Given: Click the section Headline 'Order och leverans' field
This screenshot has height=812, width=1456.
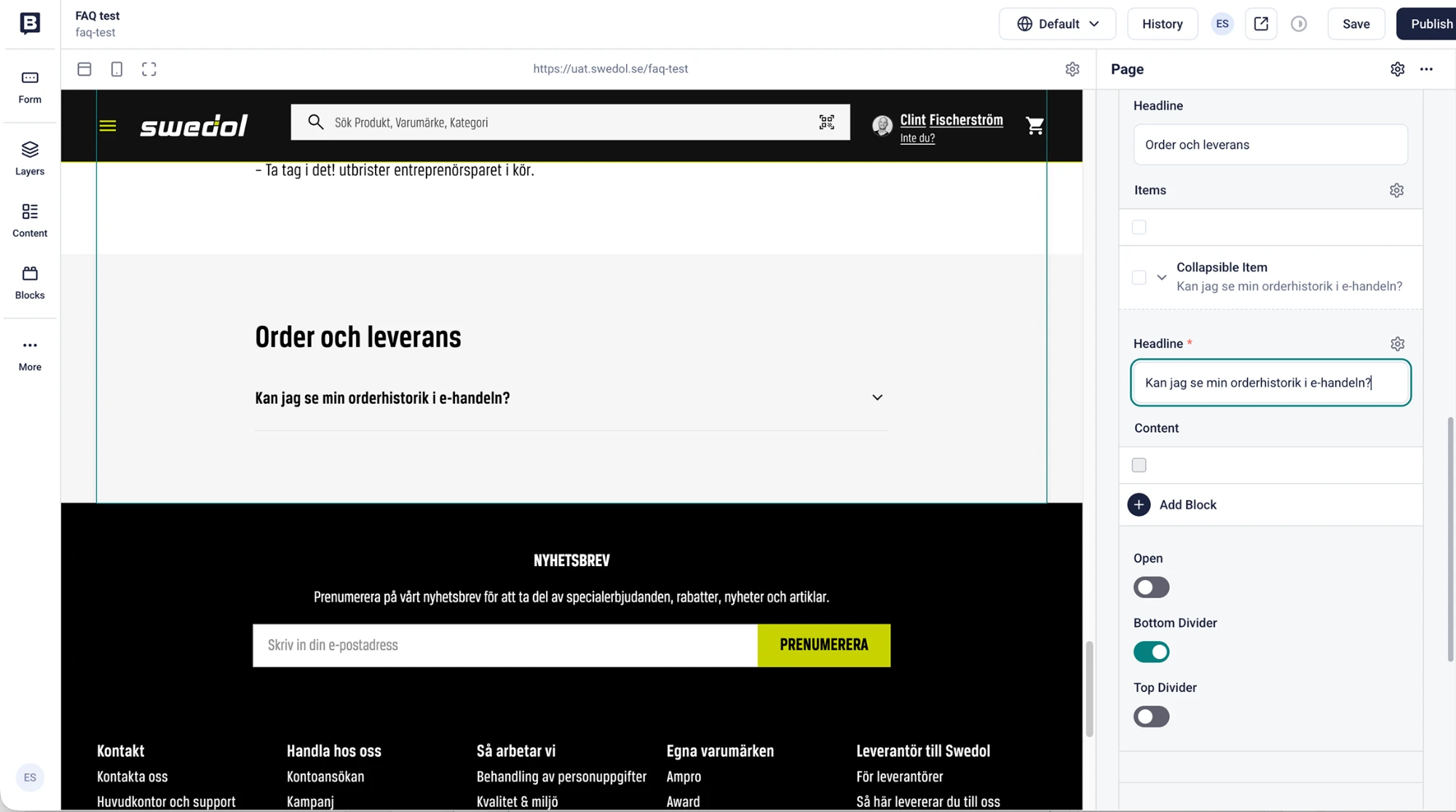Looking at the screenshot, I should click(x=1270, y=145).
